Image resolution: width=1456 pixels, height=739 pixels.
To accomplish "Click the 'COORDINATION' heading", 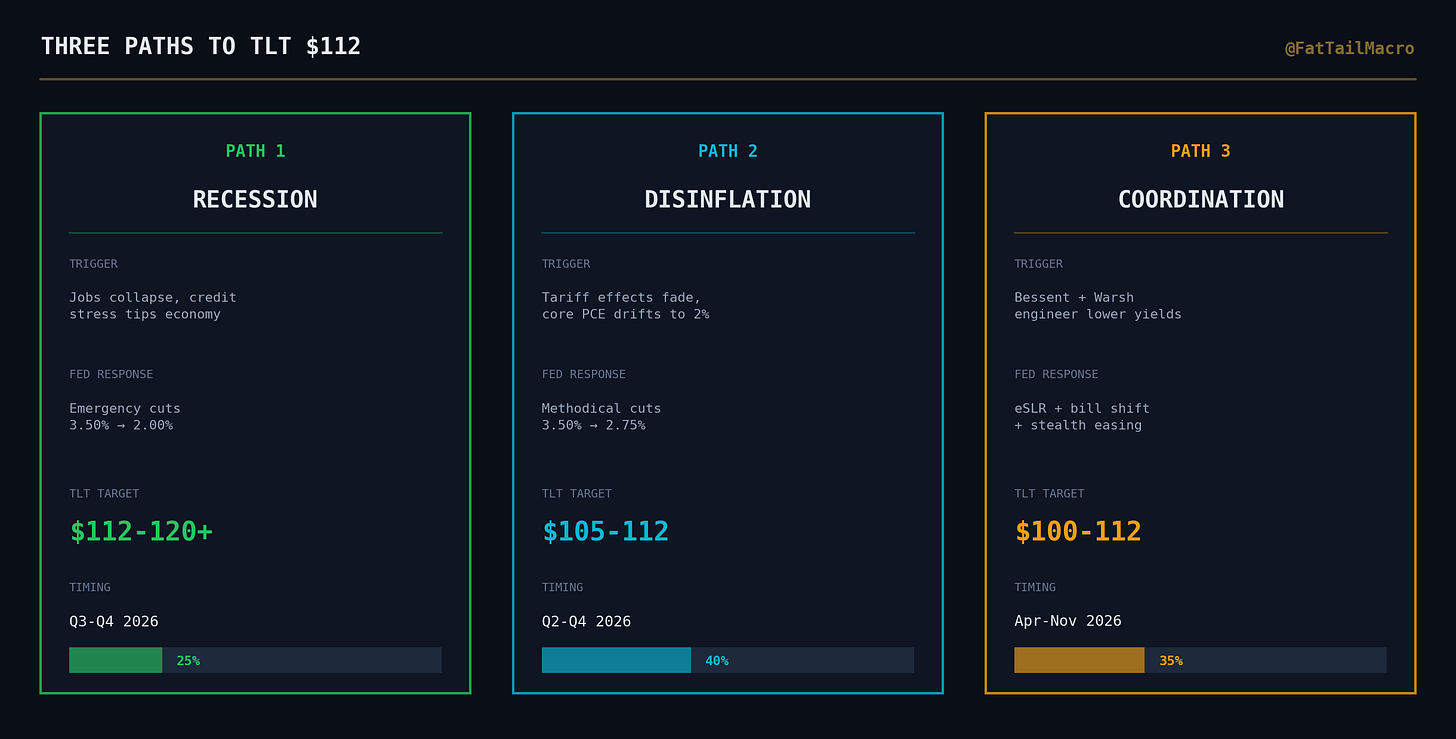I will [1201, 199].
